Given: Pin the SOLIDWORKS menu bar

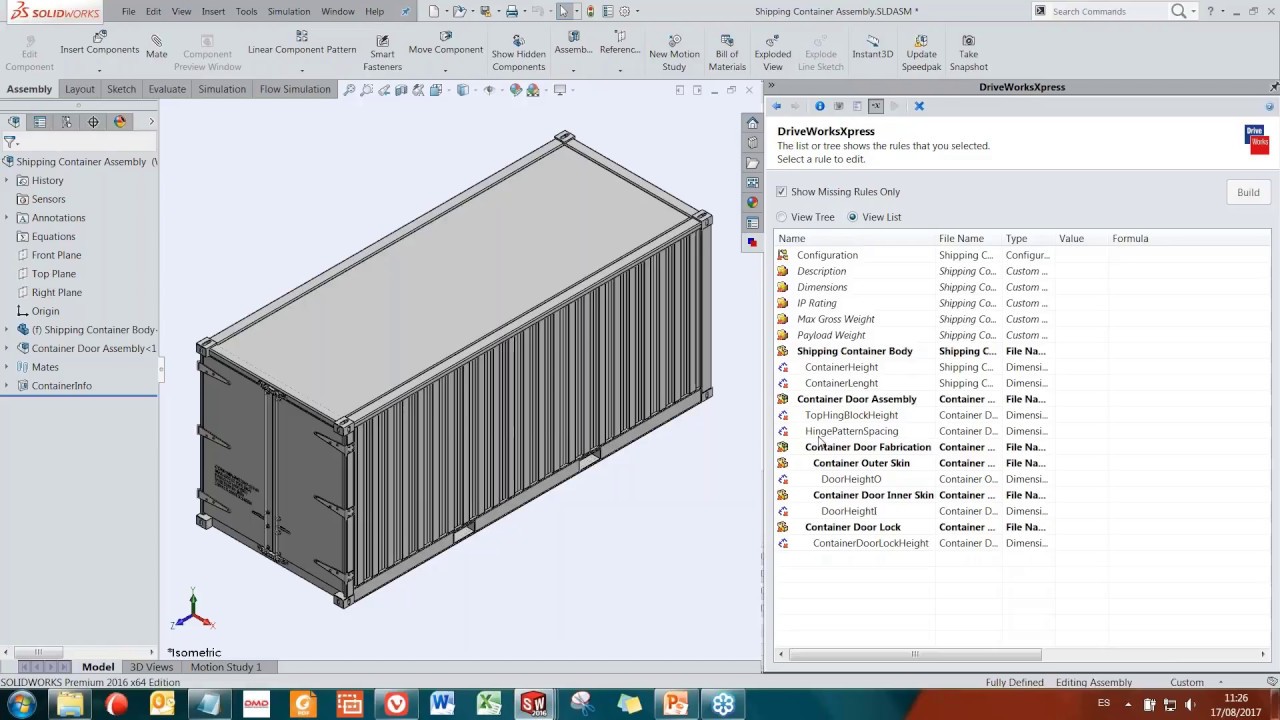Looking at the screenshot, I should pyautogui.click(x=406, y=11).
